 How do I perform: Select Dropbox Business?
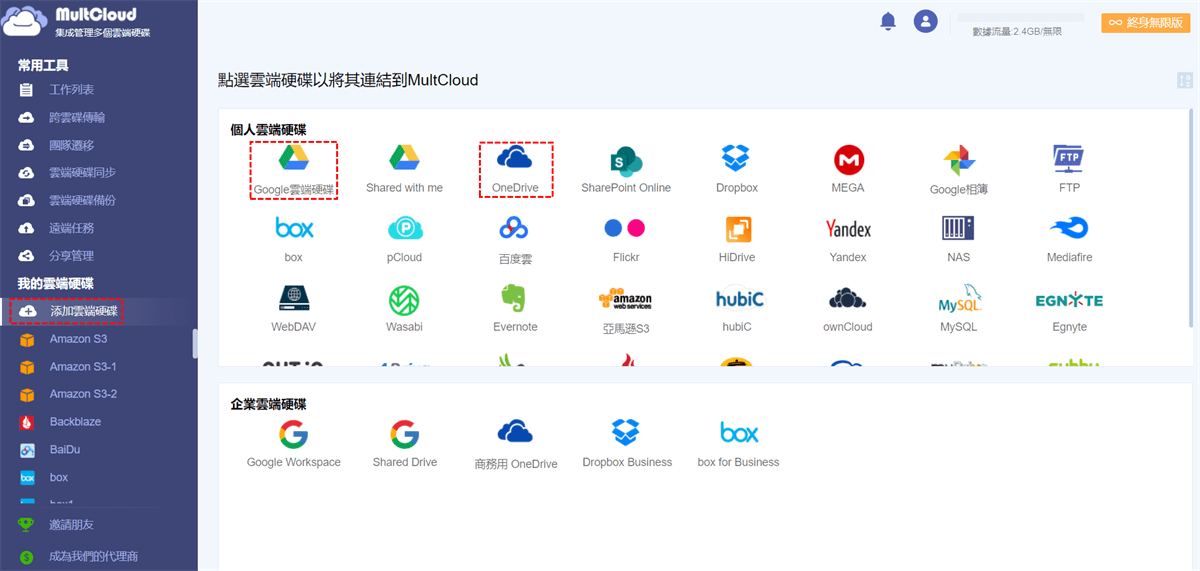point(627,444)
